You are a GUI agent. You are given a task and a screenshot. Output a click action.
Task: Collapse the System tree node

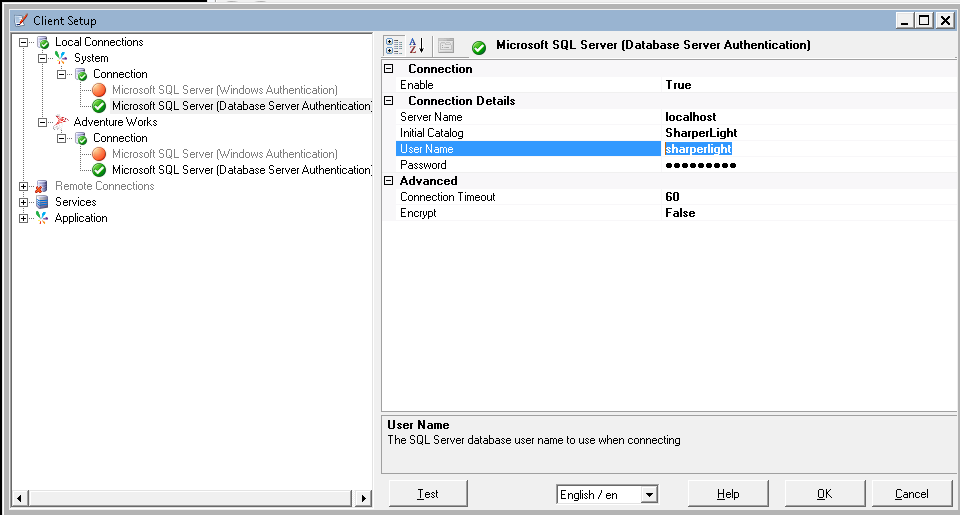click(x=42, y=58)
